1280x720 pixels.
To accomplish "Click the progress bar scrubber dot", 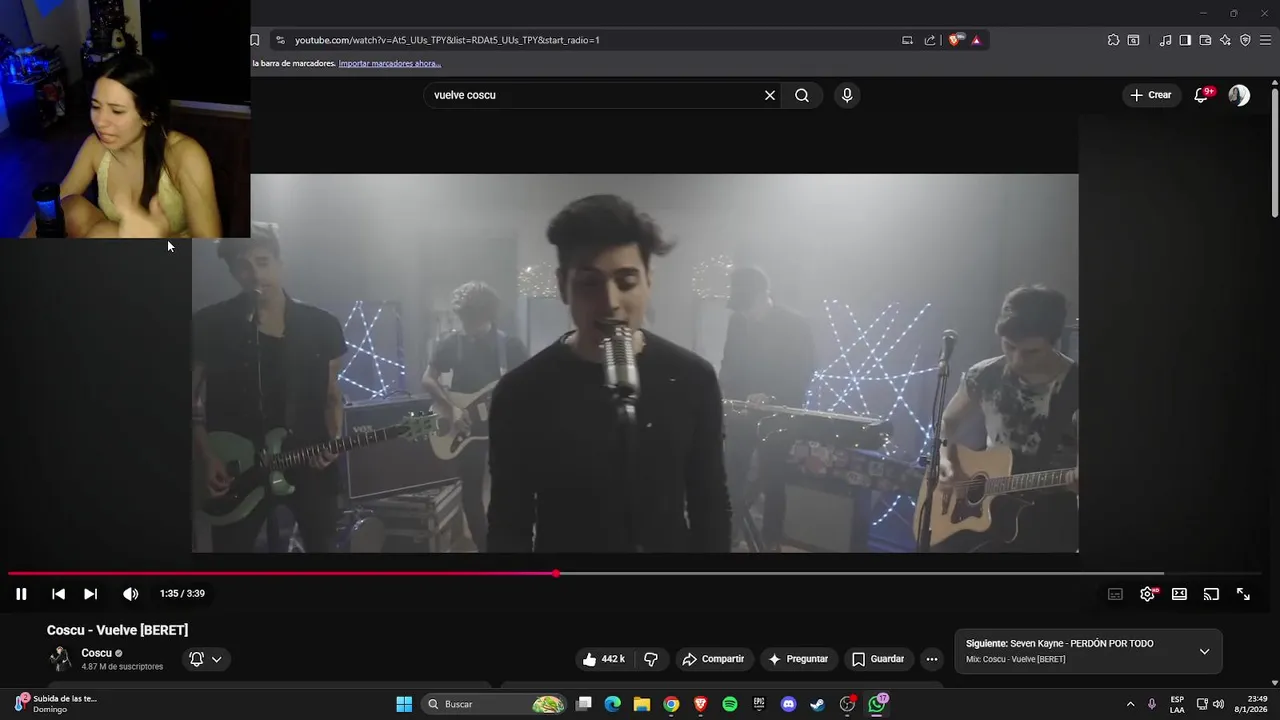I will (556, 573).
